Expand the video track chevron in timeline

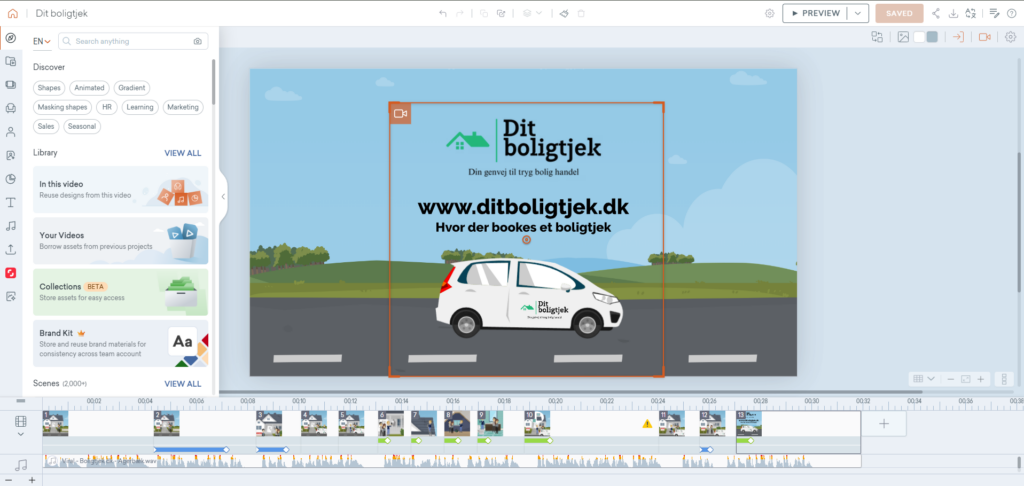click(x=21, y=434)
